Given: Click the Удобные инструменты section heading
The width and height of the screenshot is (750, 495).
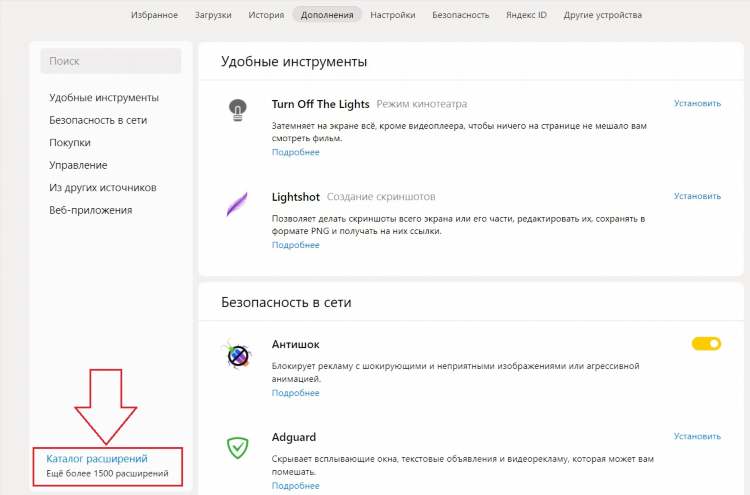Looking at the screenshot, I should click(x=294, y=62).
